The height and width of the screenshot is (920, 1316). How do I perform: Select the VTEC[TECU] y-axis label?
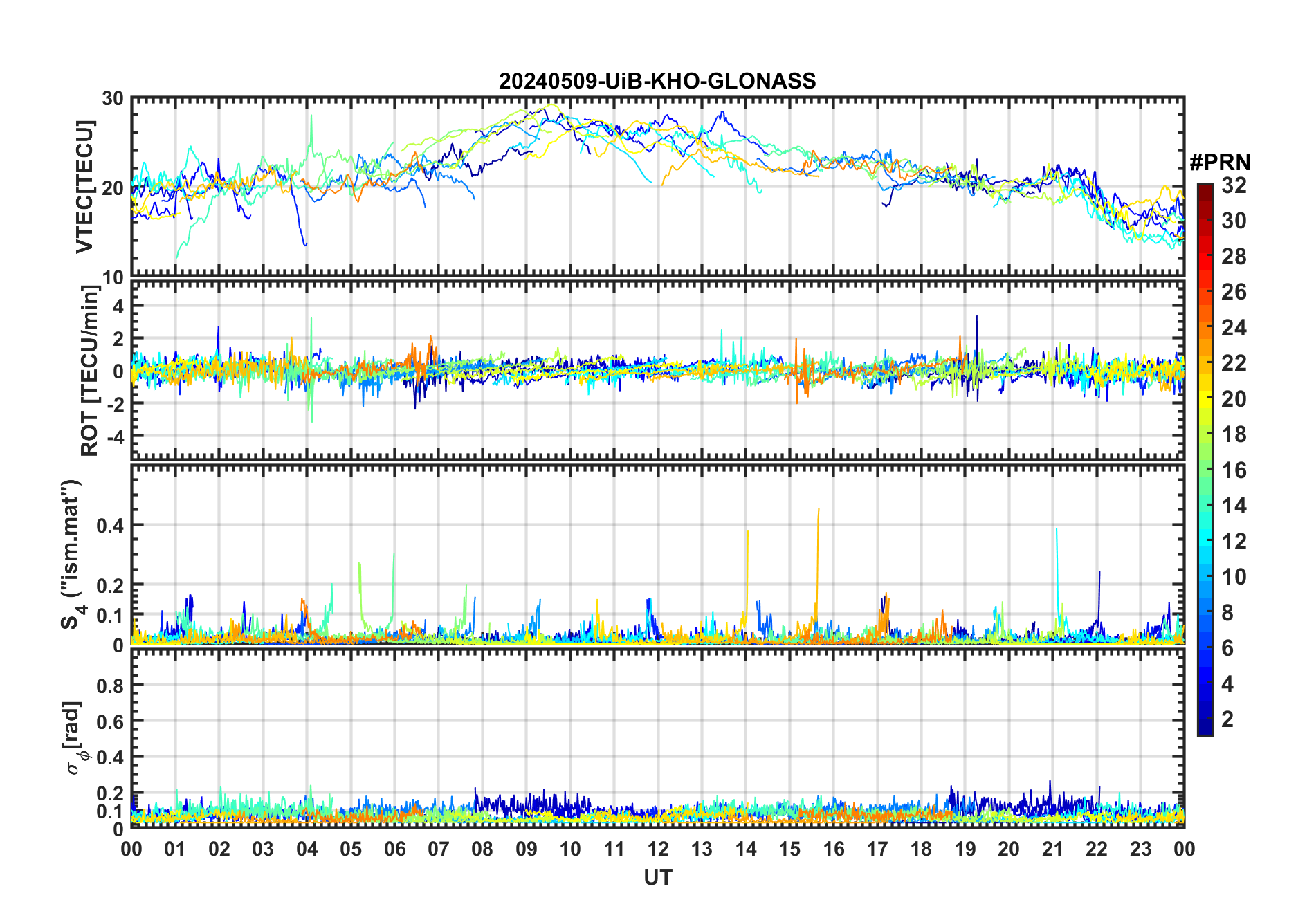pos(84,187)
